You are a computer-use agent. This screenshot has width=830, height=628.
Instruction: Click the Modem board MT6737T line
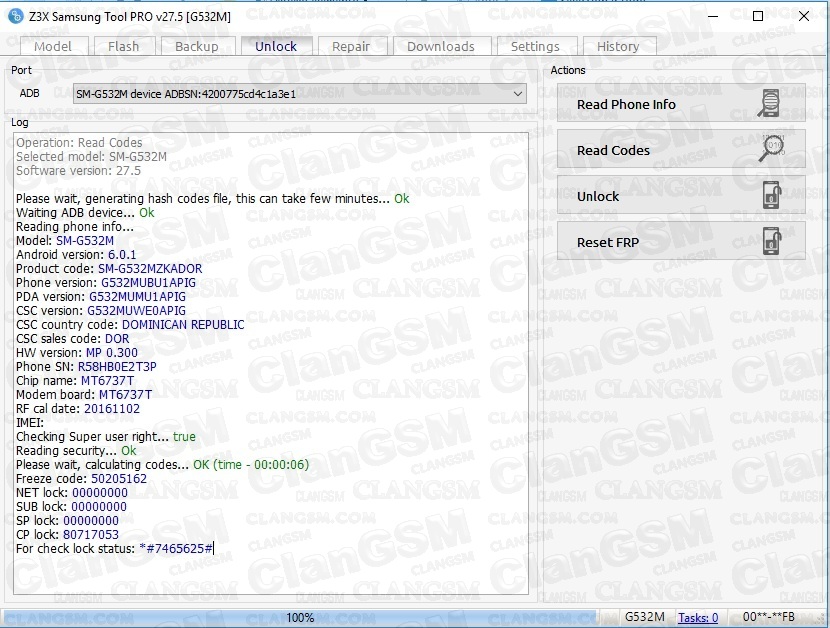pyautogui.click(x=84, y=395)
